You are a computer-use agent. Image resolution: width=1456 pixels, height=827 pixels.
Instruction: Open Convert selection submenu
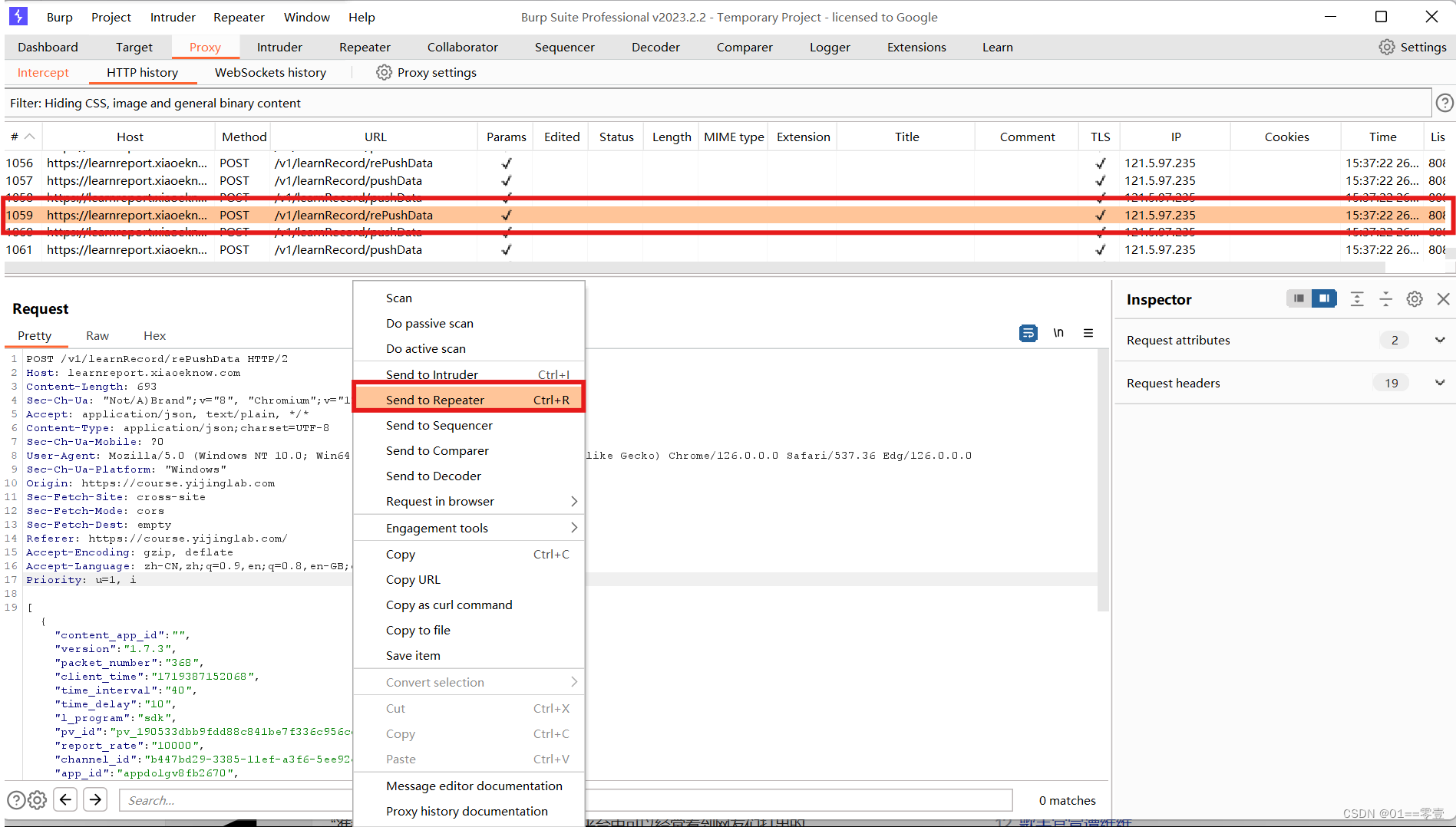click(468, 682)
